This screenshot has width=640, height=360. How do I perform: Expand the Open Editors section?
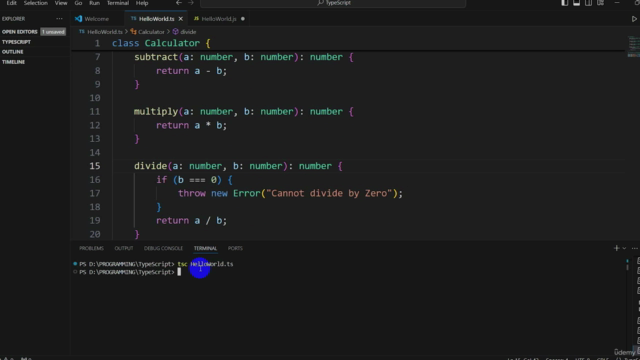click(20, 32)
